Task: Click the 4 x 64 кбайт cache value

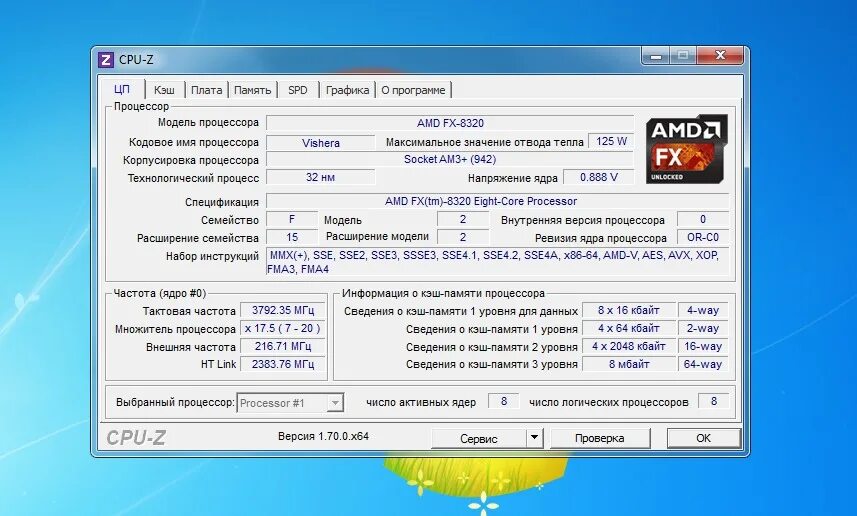Action: (x=629, y=329)
